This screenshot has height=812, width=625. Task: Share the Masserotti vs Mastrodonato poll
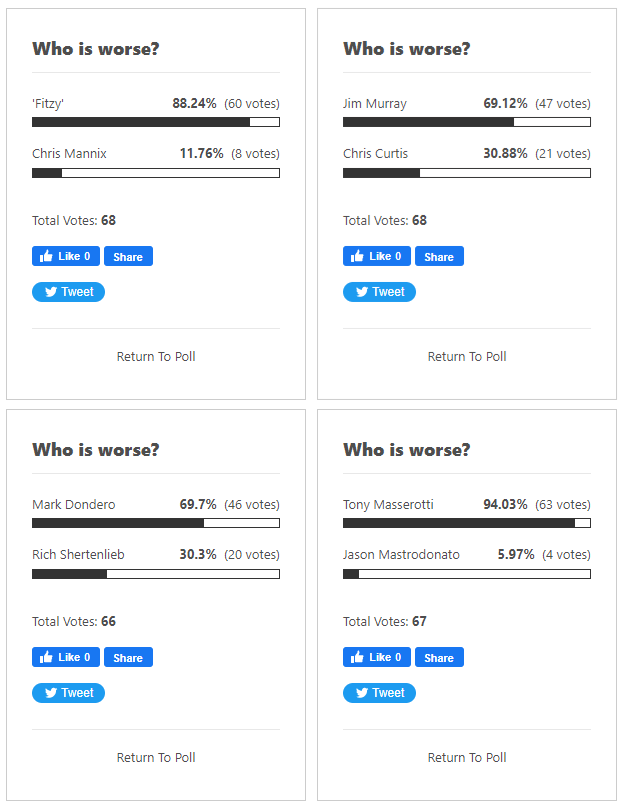(439, 657)
